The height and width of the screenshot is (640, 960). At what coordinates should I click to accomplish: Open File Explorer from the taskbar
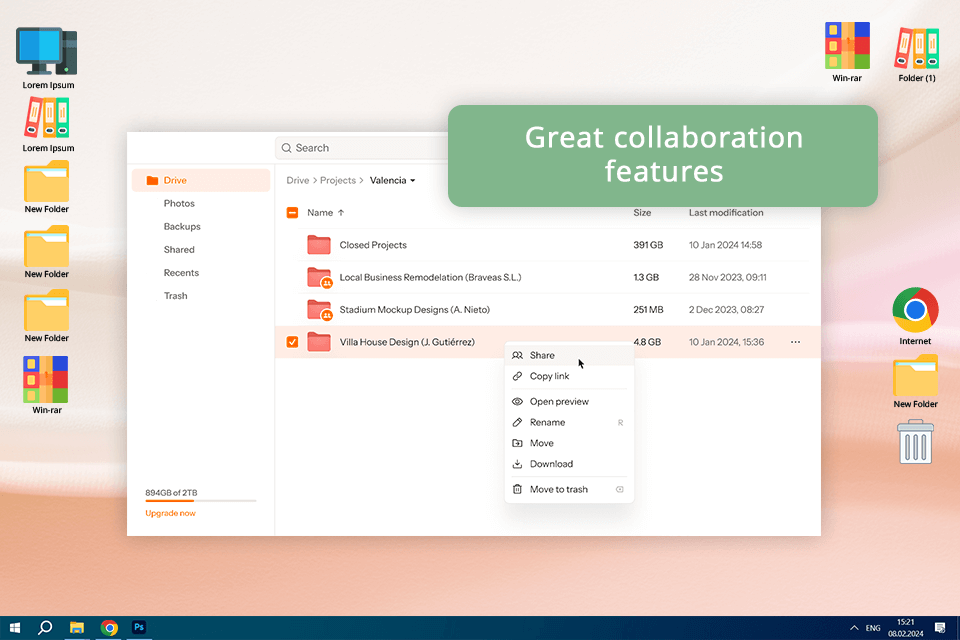pyautogui.click(x=77, y=628)
